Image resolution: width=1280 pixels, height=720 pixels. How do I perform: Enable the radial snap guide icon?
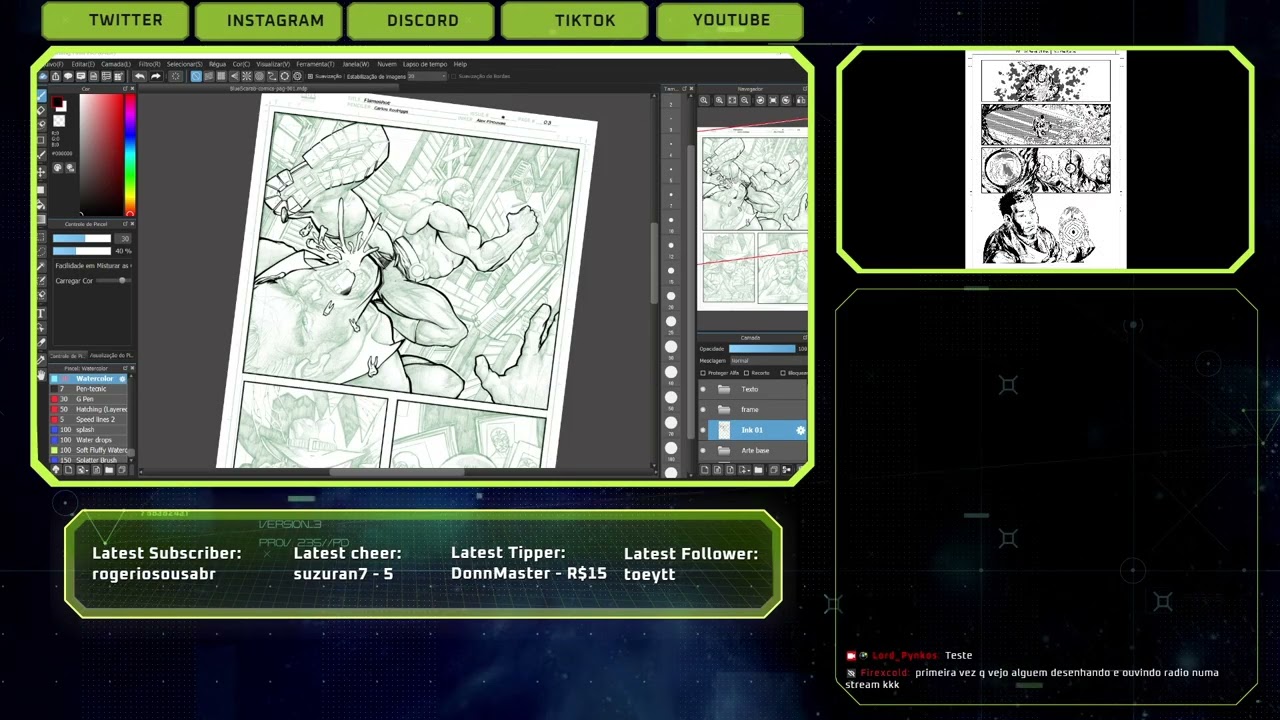pos(246,76)
